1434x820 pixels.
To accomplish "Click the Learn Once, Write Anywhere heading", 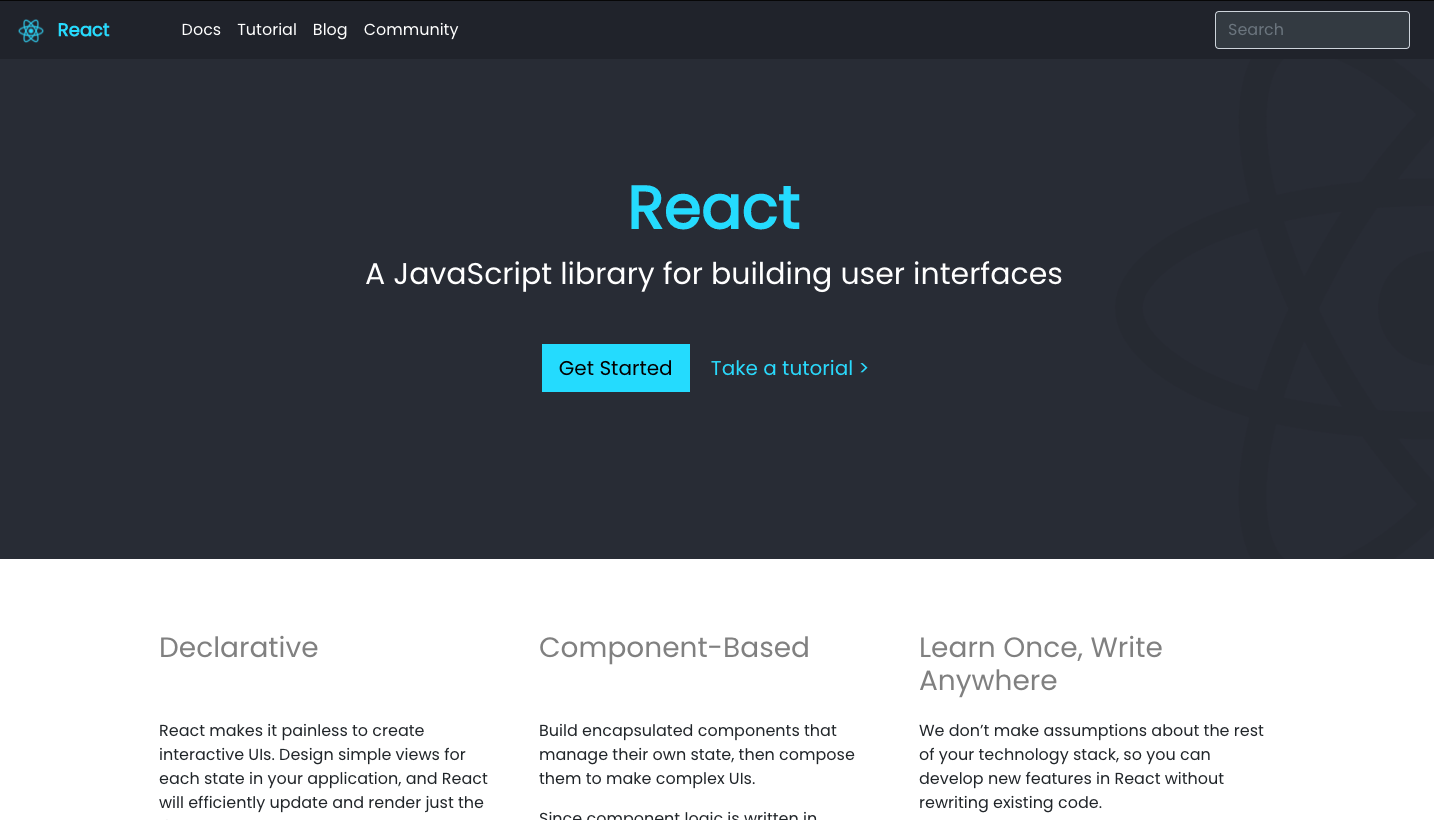I will 1041,664.
